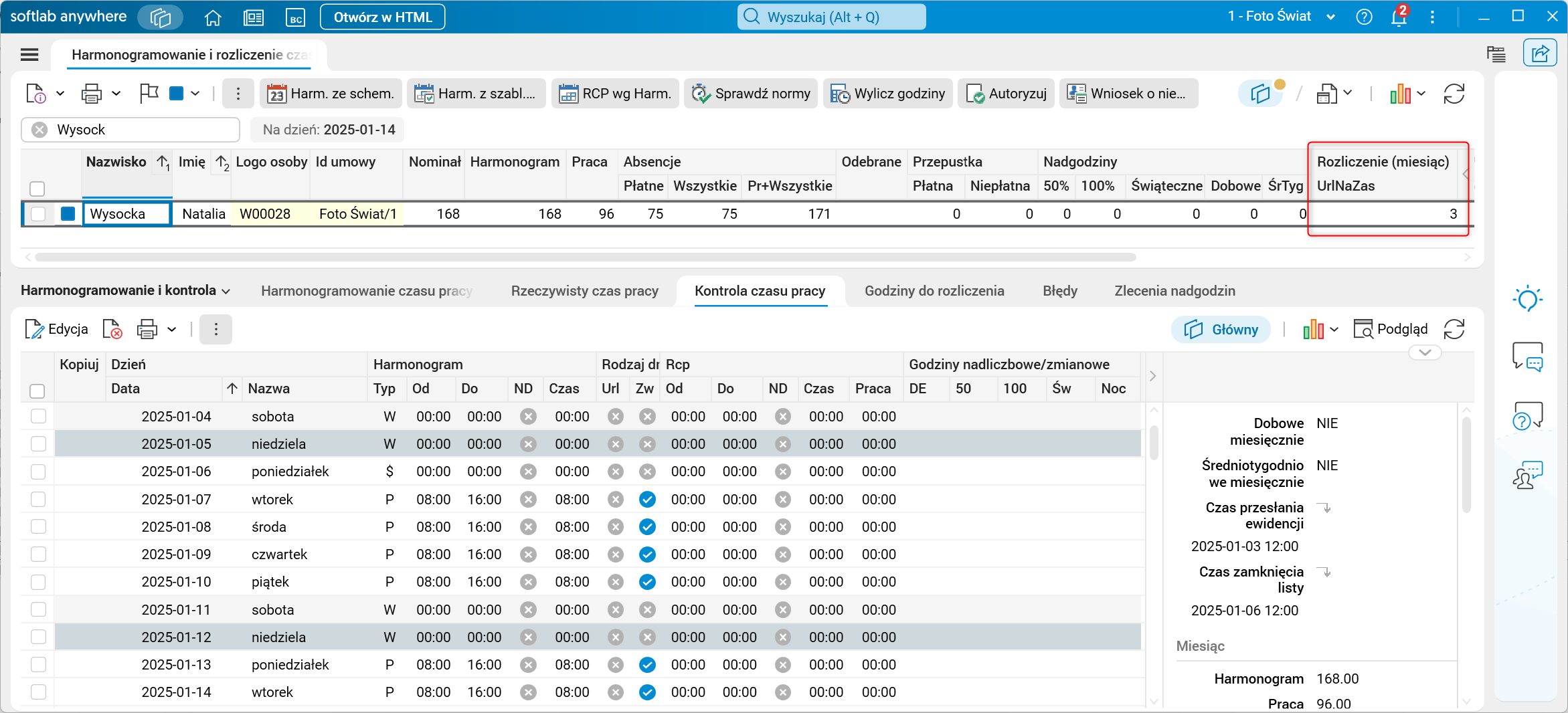Click the Otwórz w HTML button

click(383, 17)
